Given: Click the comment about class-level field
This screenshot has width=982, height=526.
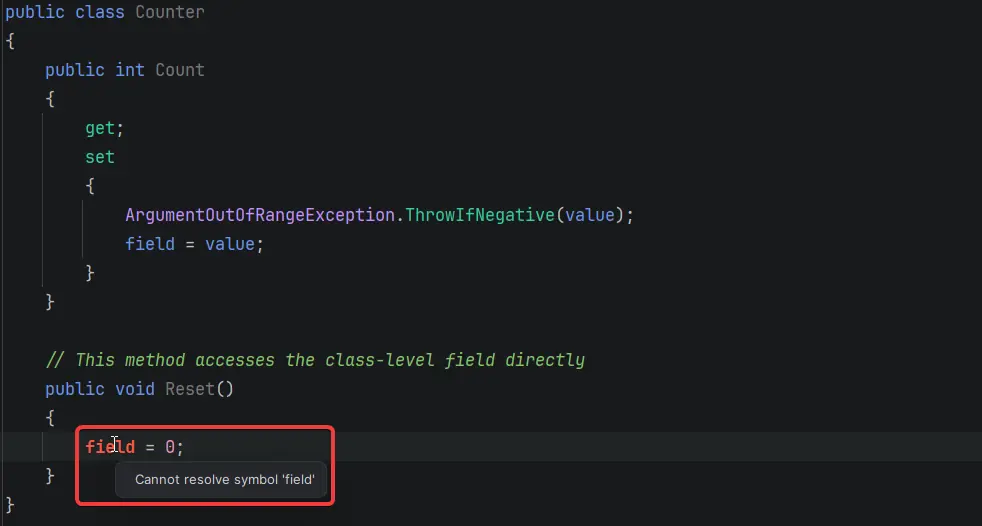Looking at the screenshot, I should point(315,360).
